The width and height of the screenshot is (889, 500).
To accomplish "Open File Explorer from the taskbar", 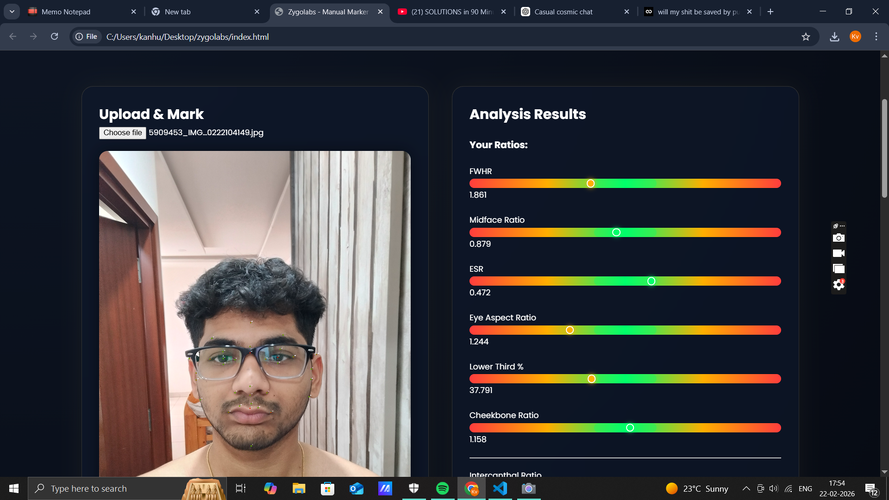I will point(299,488).
